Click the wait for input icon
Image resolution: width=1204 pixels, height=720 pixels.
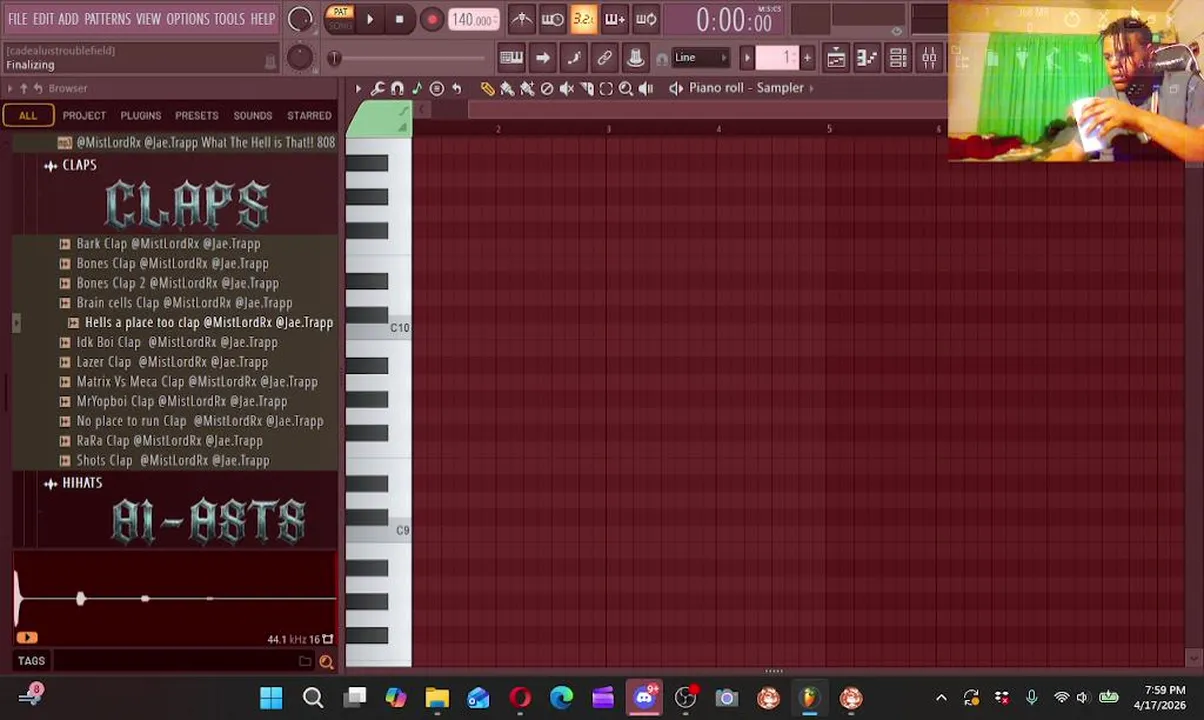pyautogui.click(x=553, y=19)
